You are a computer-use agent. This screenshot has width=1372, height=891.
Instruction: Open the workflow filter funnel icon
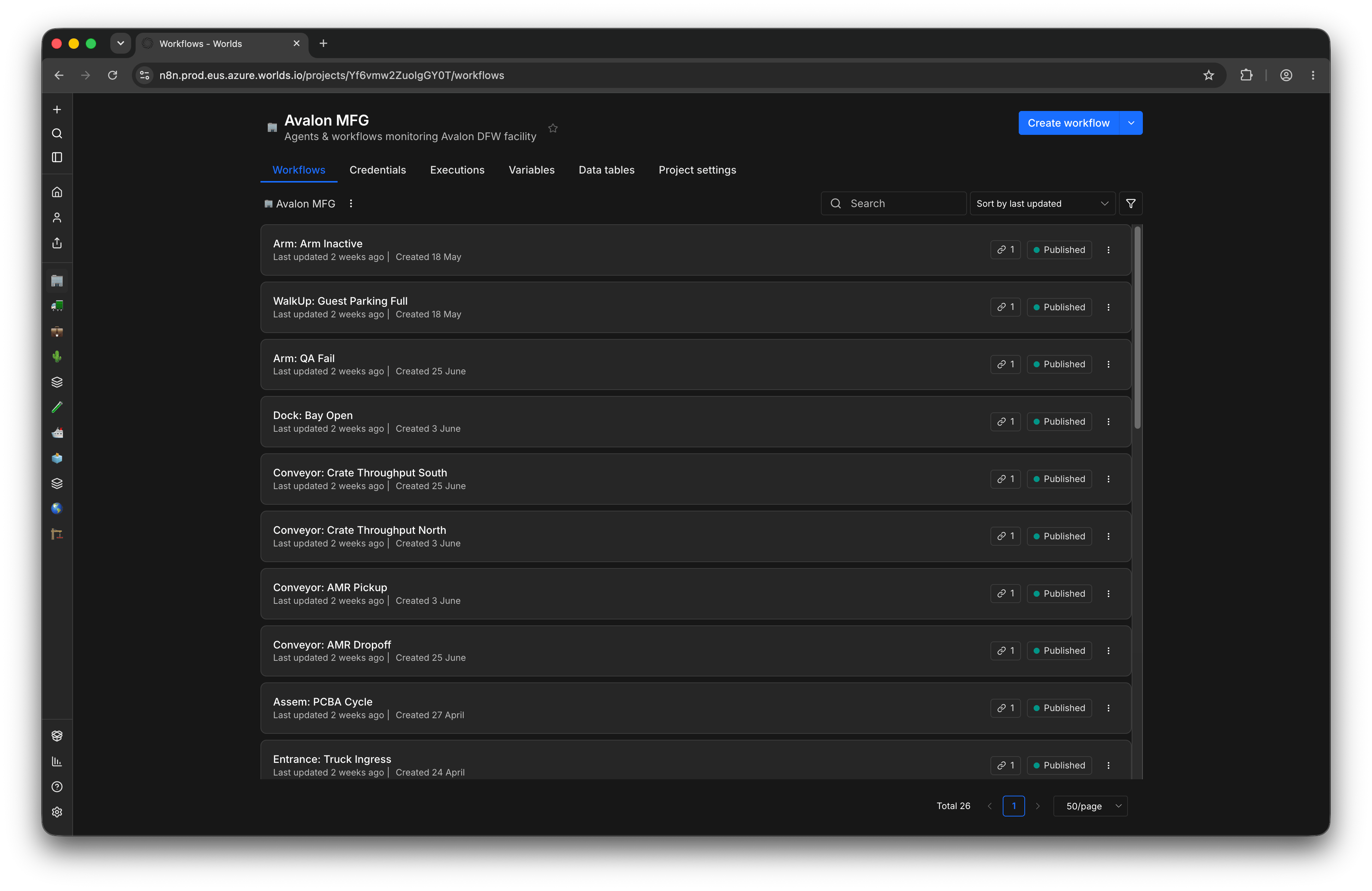tap(1131, 203)
